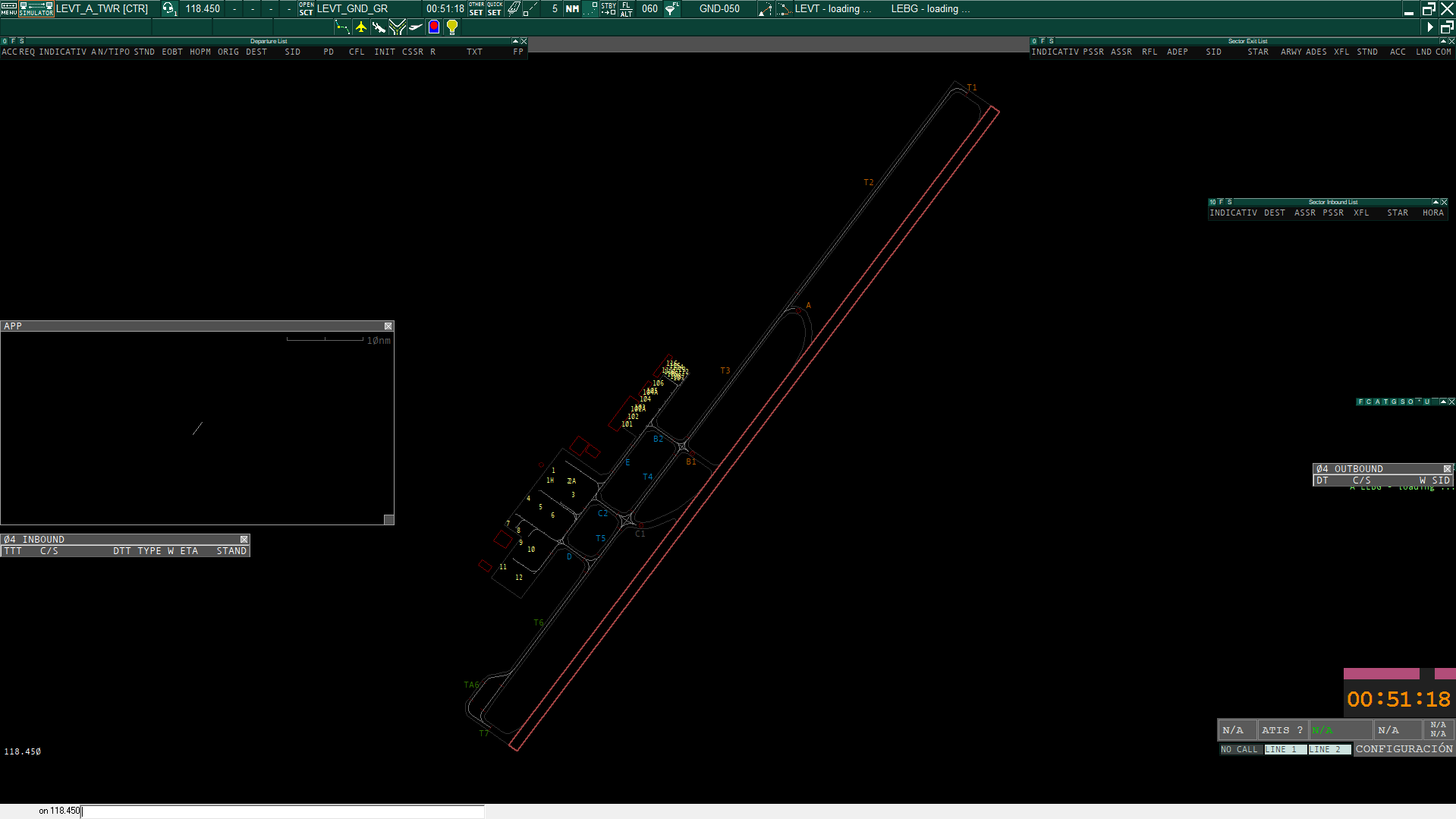Screen dimensions: 1456x819
Task: Open the OPEN SCT sector file menu
Action: (x=306, y=9)
